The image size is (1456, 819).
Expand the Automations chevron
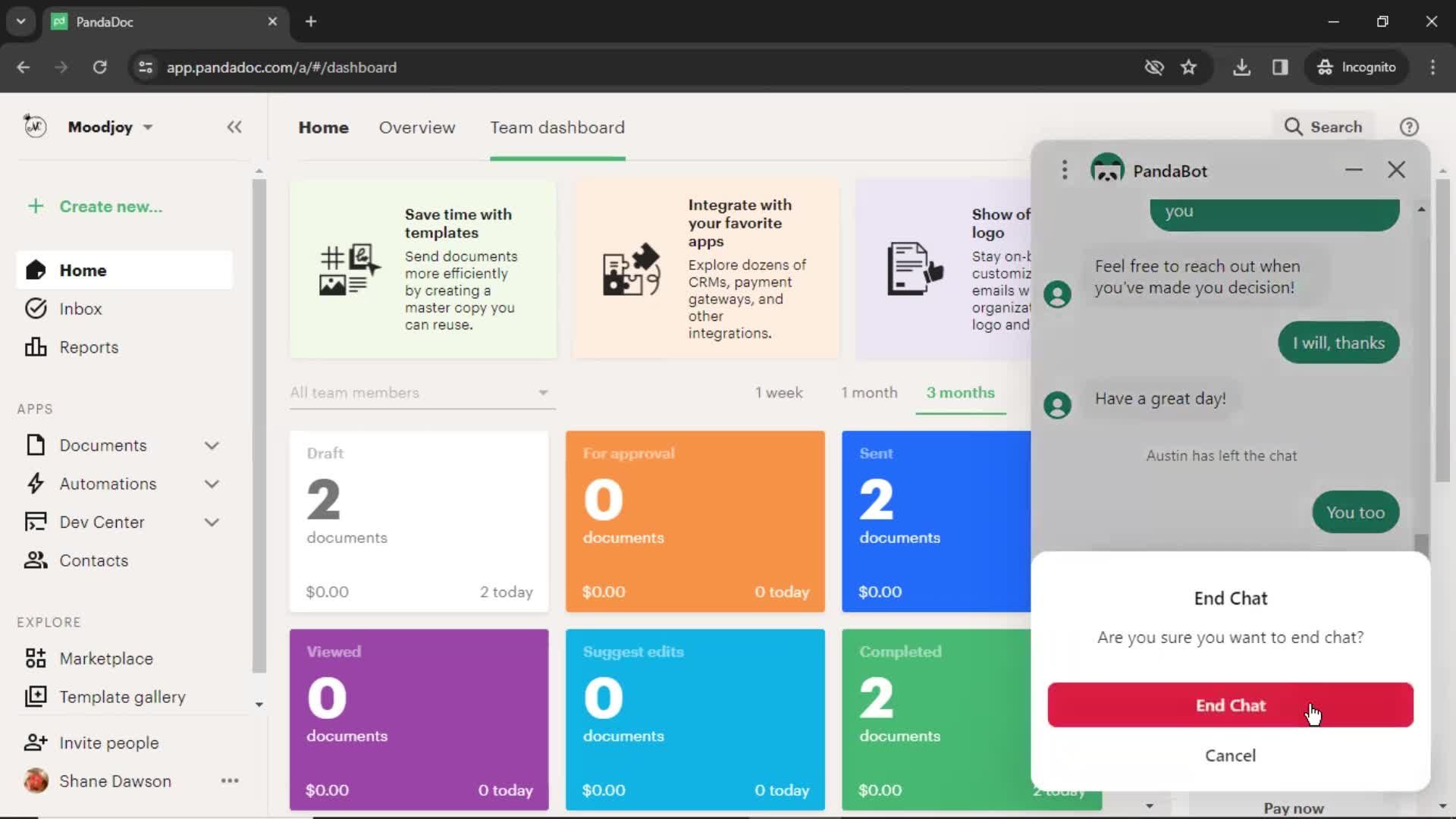tap(212, 484)
